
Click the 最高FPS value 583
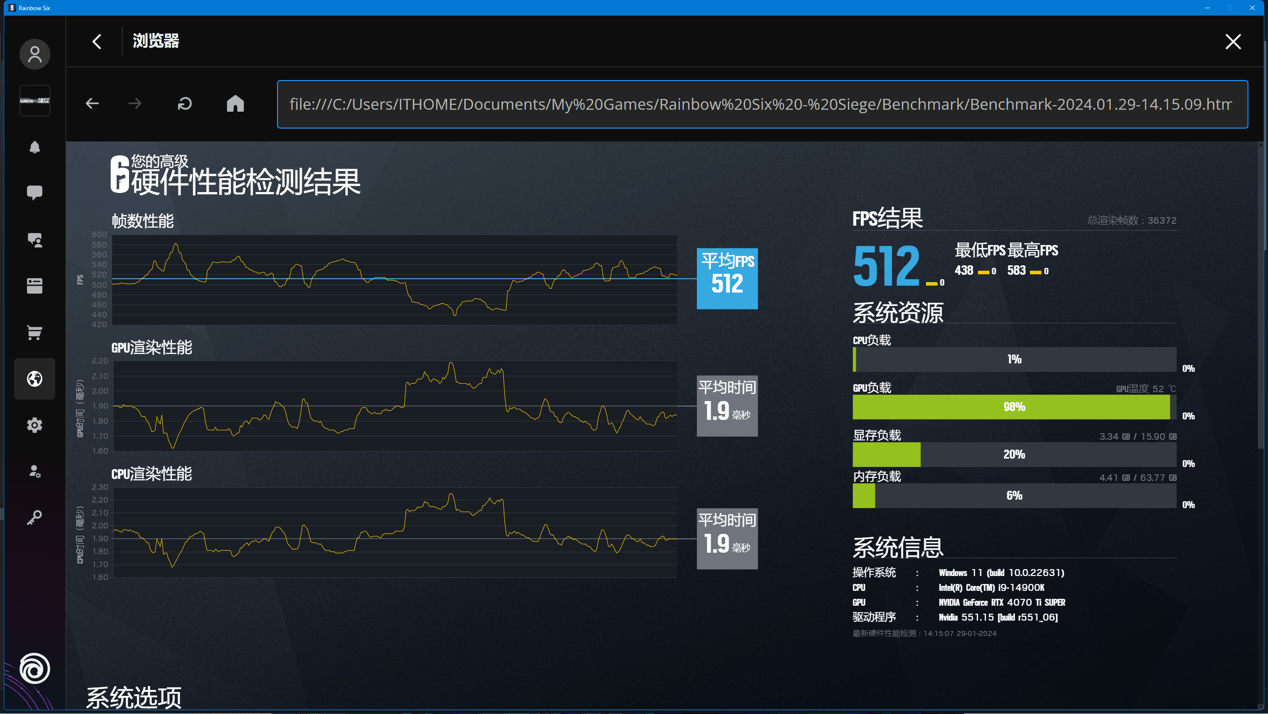click(x=1016, y=271)
